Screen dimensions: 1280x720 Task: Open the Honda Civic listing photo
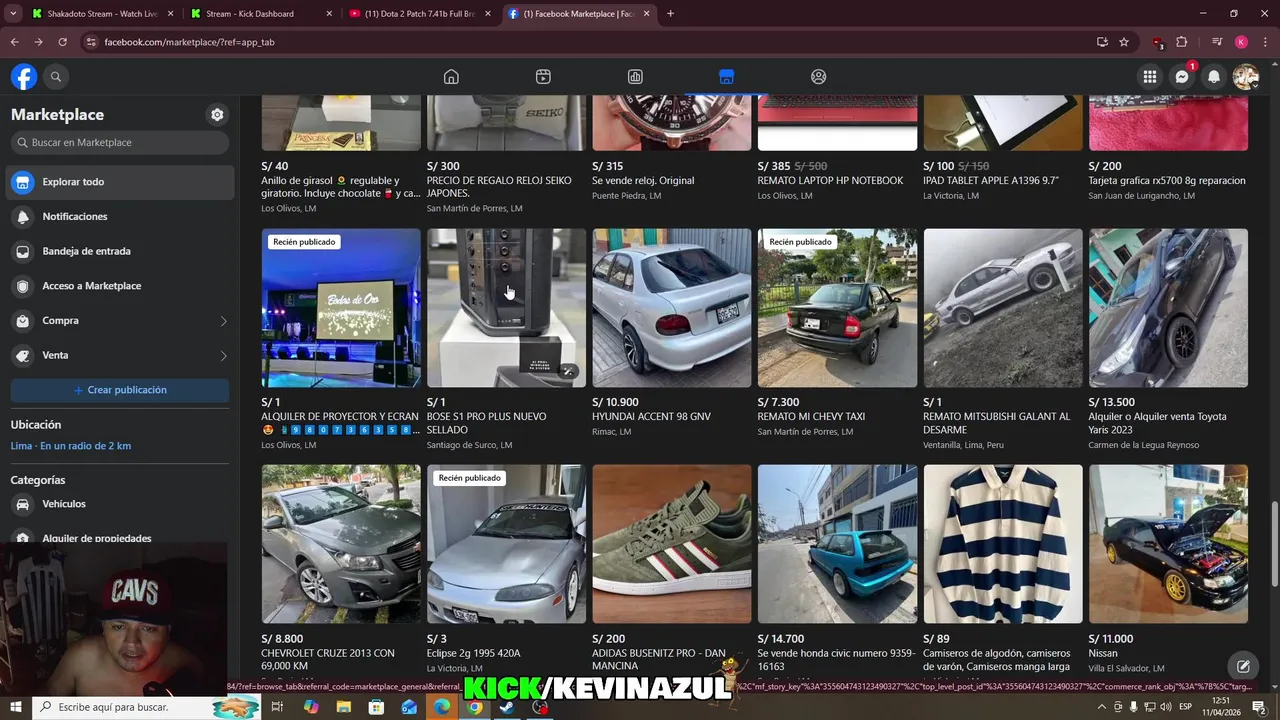[x=837, y=544]
